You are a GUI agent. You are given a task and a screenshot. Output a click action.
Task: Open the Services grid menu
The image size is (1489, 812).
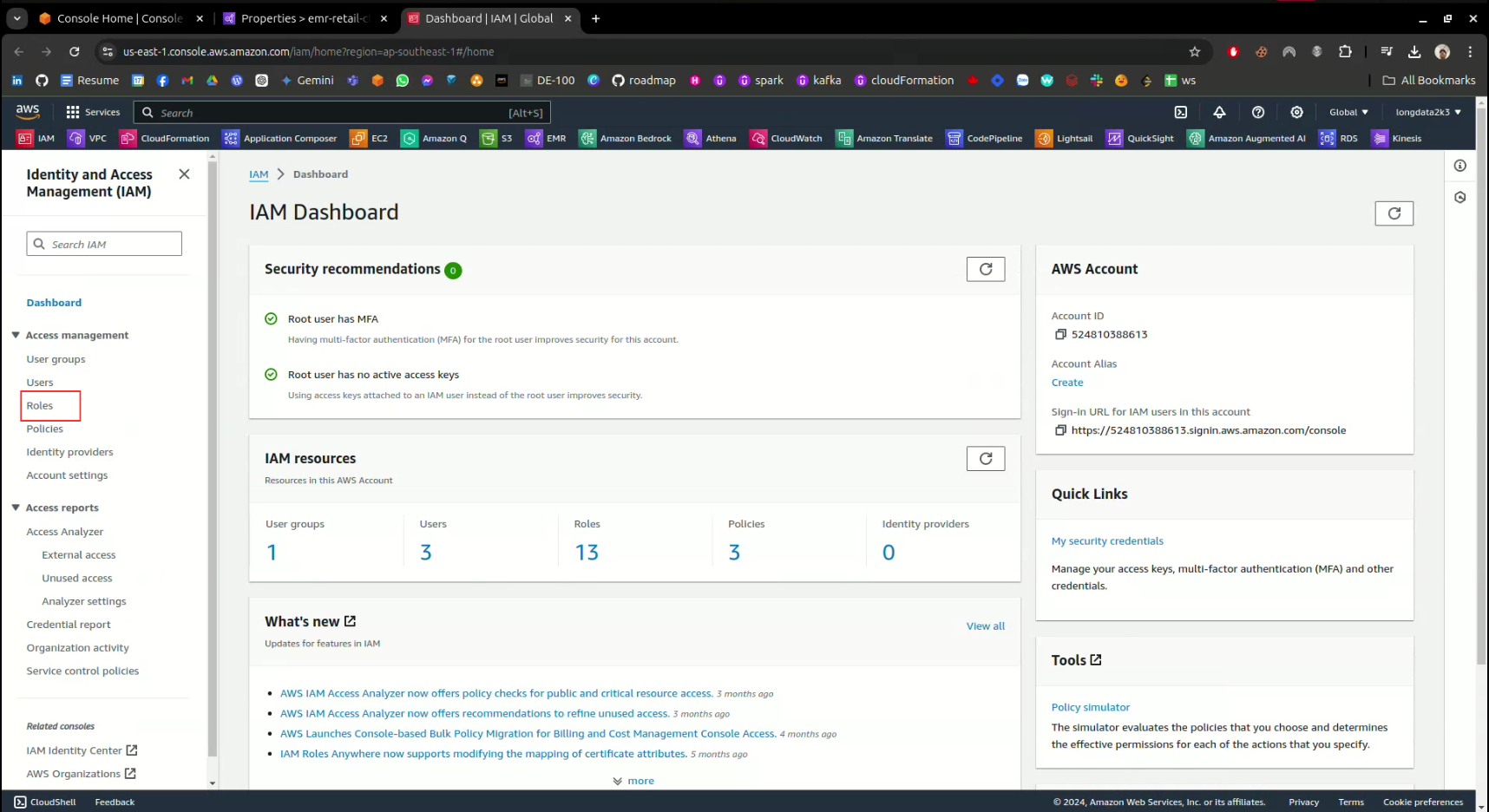pyautogui.click(x=92, y=112)
